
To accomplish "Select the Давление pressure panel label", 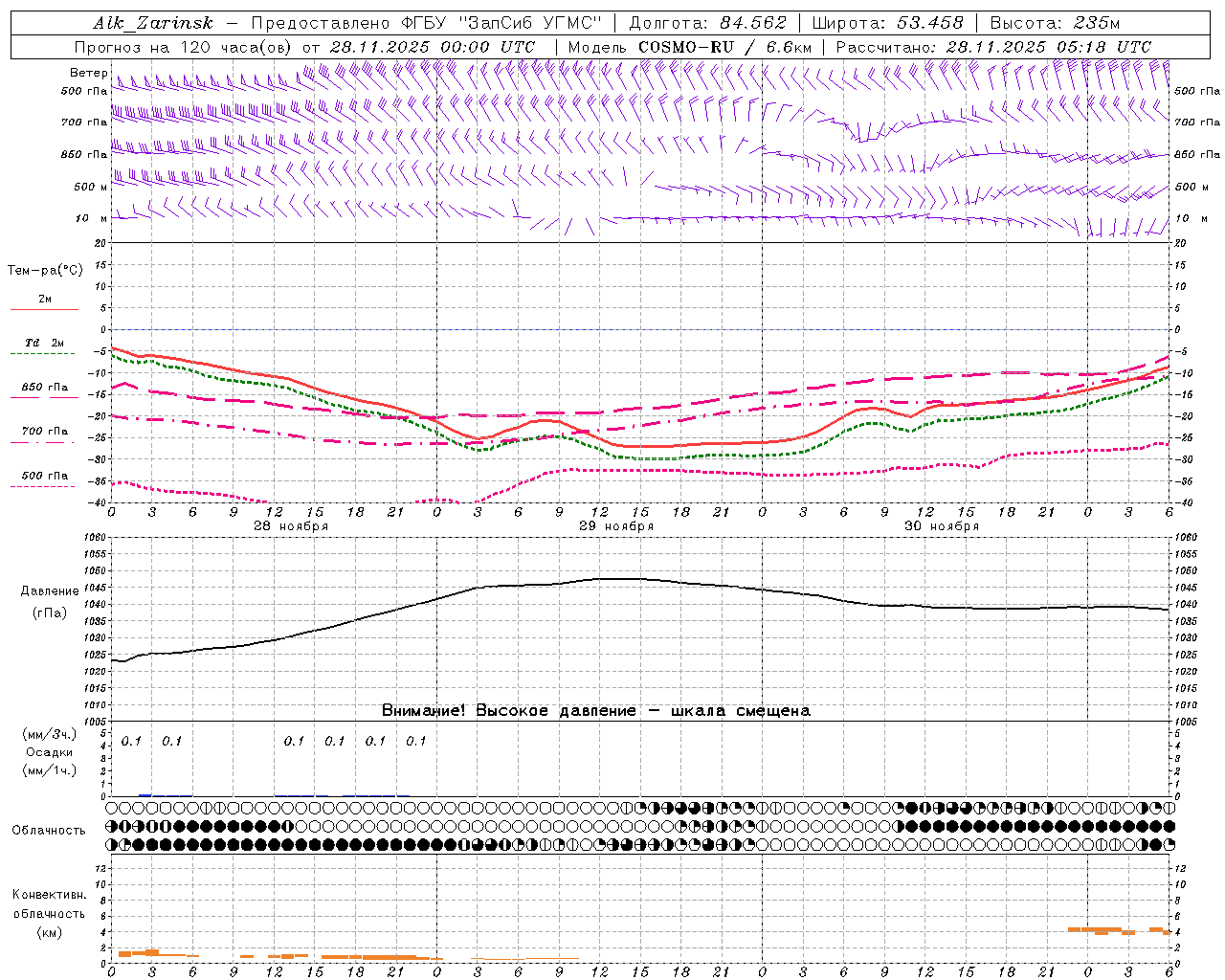I will coord(50,591).
